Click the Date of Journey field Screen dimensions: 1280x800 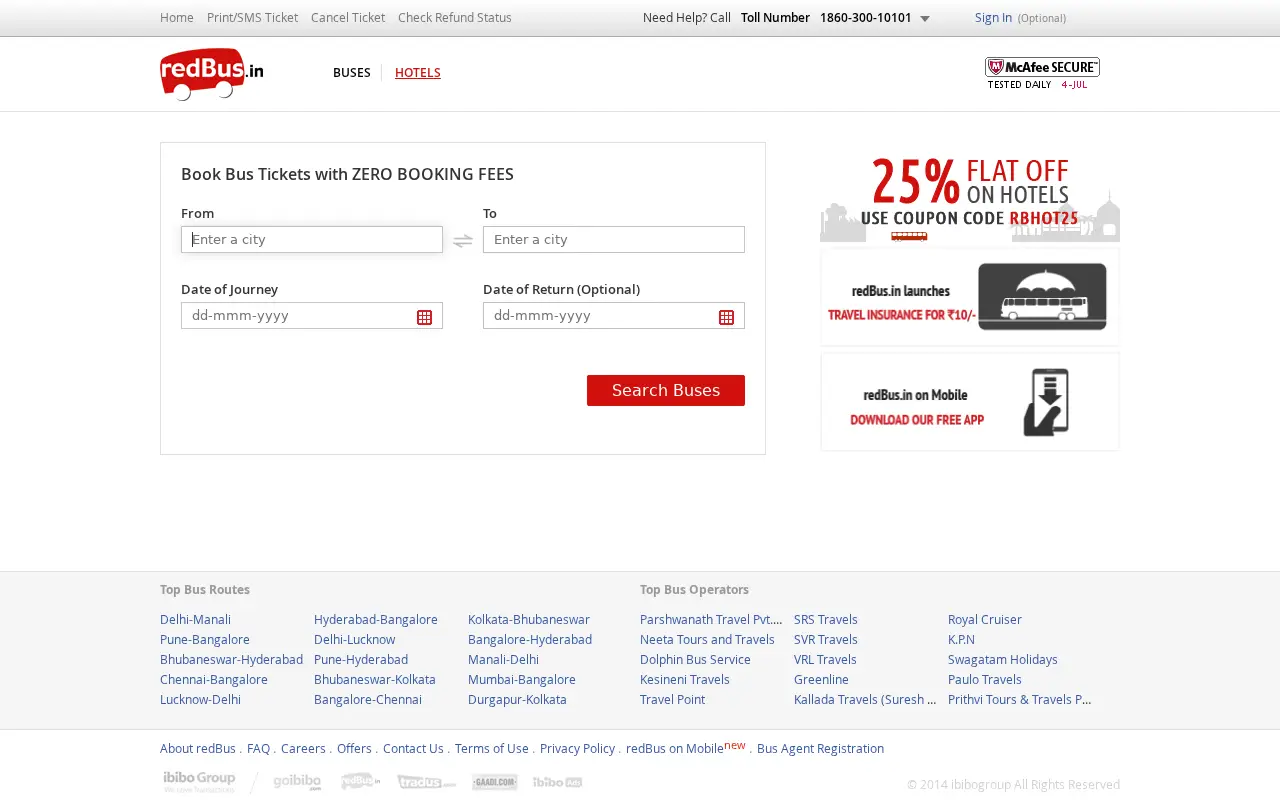tap(312, 315)
